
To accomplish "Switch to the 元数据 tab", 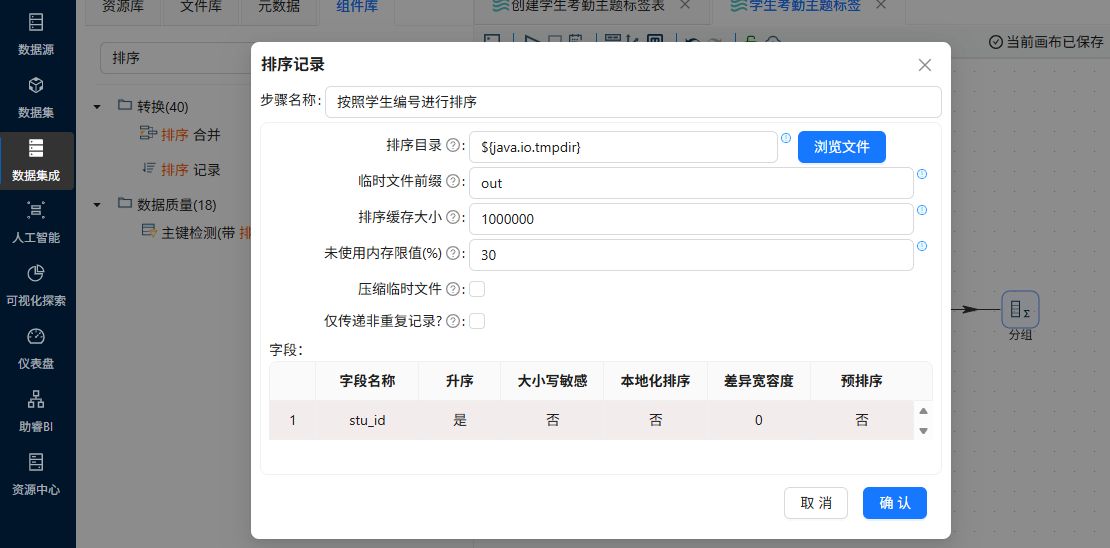I will 278,8.
